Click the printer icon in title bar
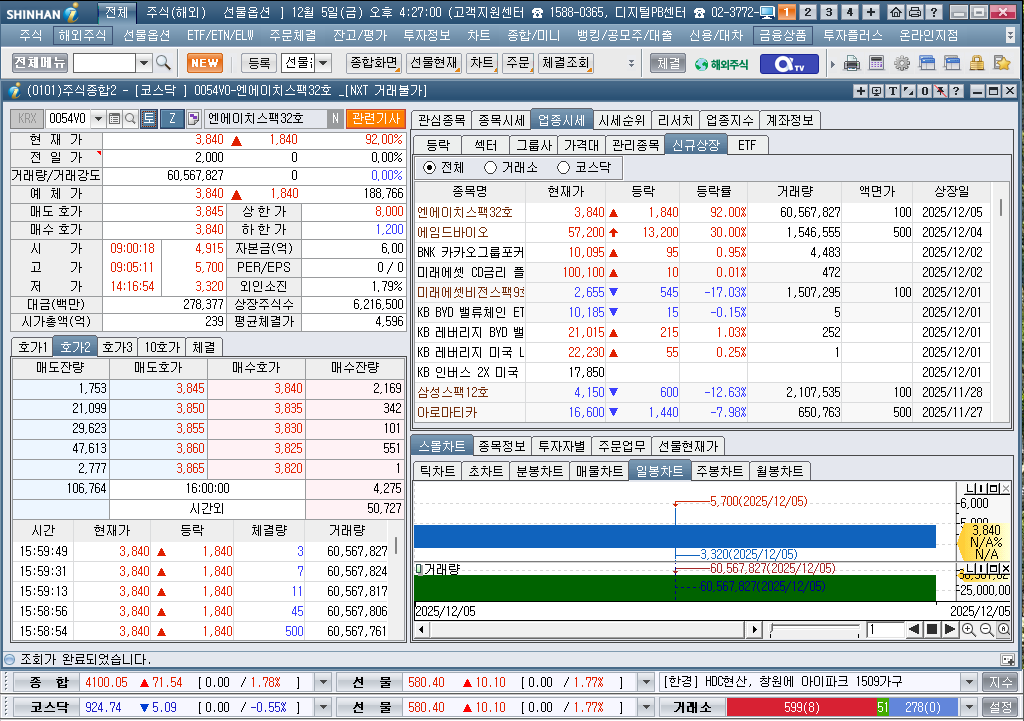This screenshot has height=721, width=1024. (915, 12)
